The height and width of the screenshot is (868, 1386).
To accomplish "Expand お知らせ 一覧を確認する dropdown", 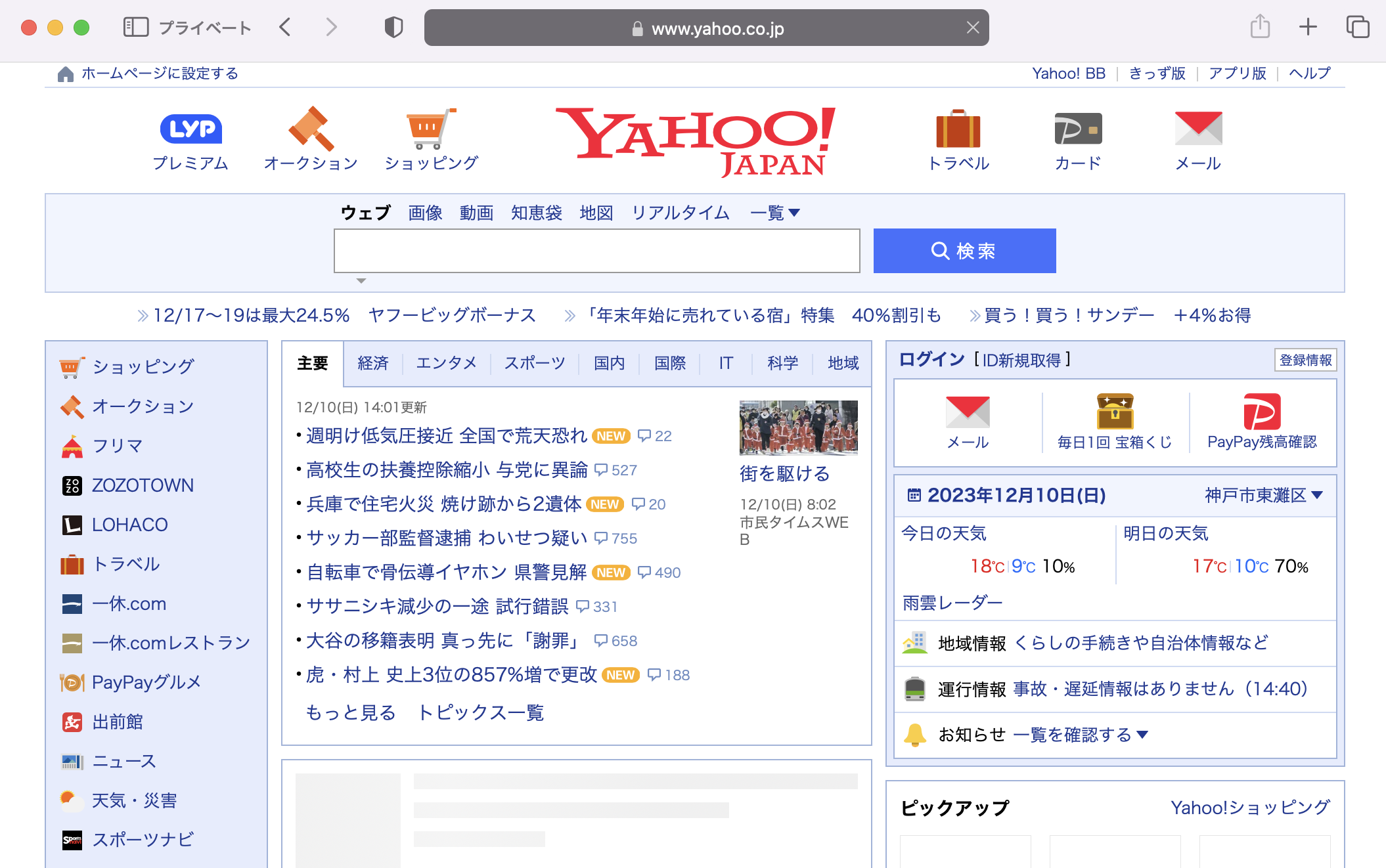I will [x=1081, y=735].
